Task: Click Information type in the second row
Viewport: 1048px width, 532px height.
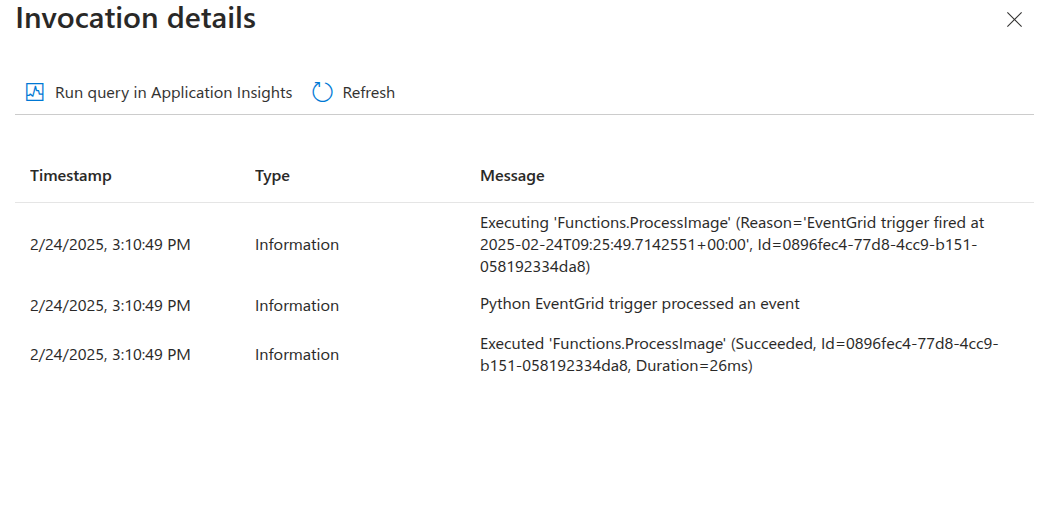Action: click(x=296, y=305)
